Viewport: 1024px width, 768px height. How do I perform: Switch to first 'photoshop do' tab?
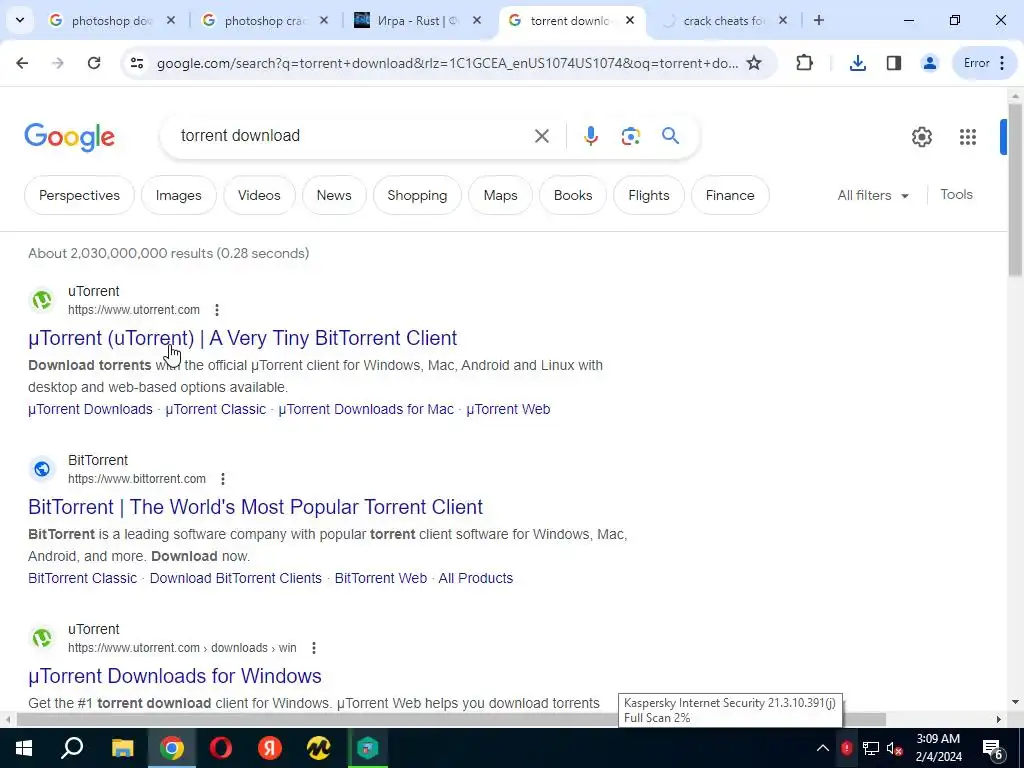[x=112, y=21]
